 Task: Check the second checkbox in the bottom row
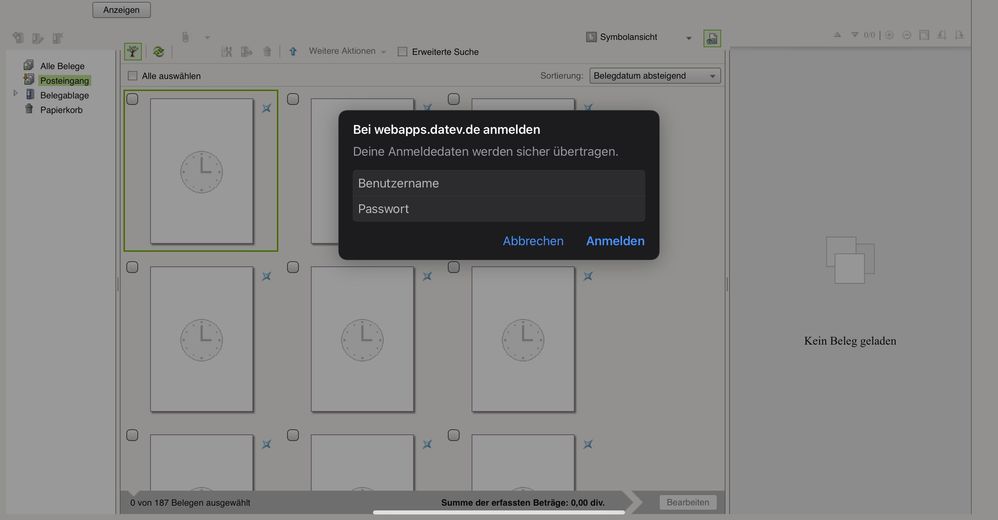[293, 435]
